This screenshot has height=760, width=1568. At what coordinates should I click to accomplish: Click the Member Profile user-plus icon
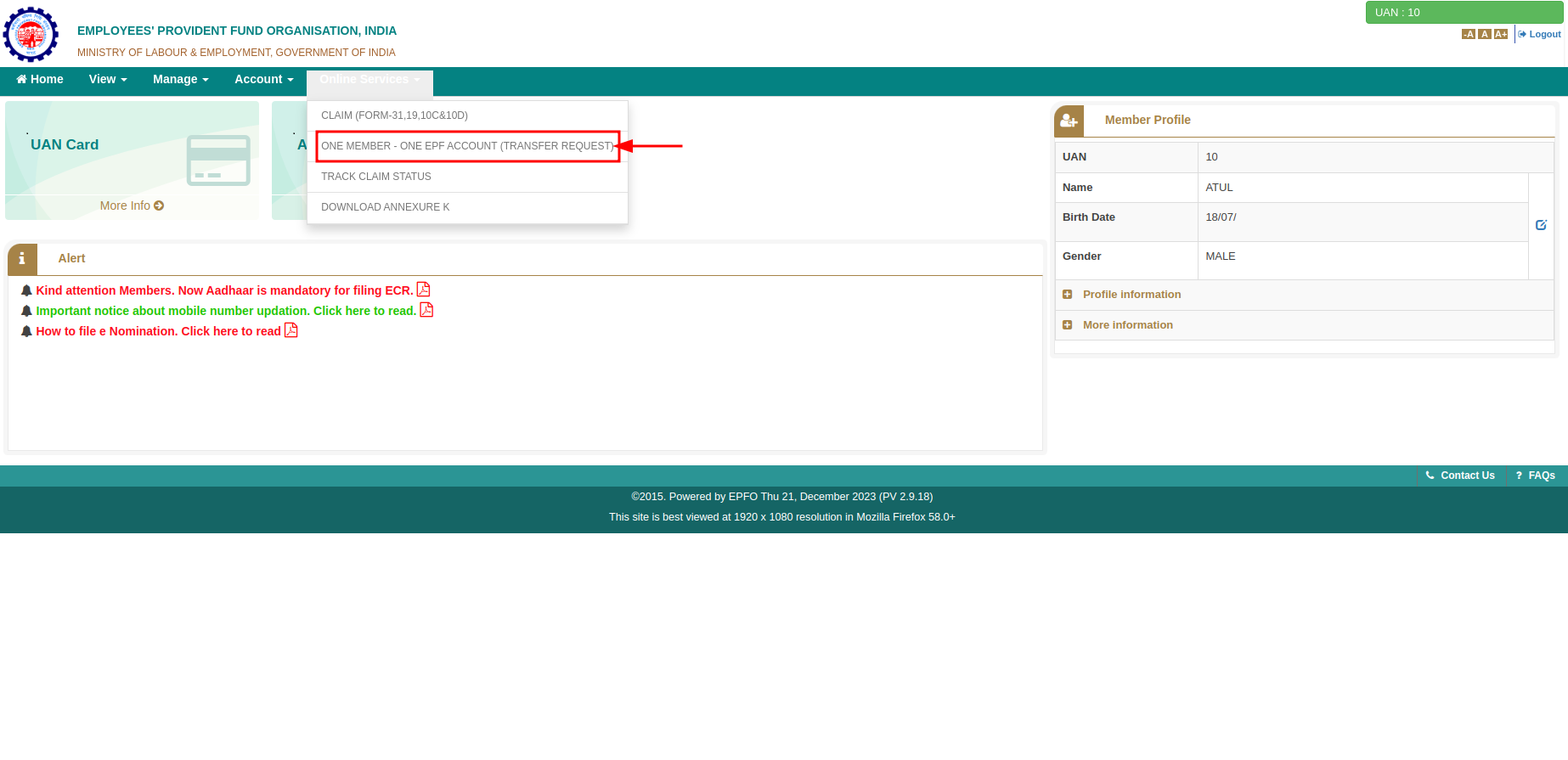tap(1069, 121)
